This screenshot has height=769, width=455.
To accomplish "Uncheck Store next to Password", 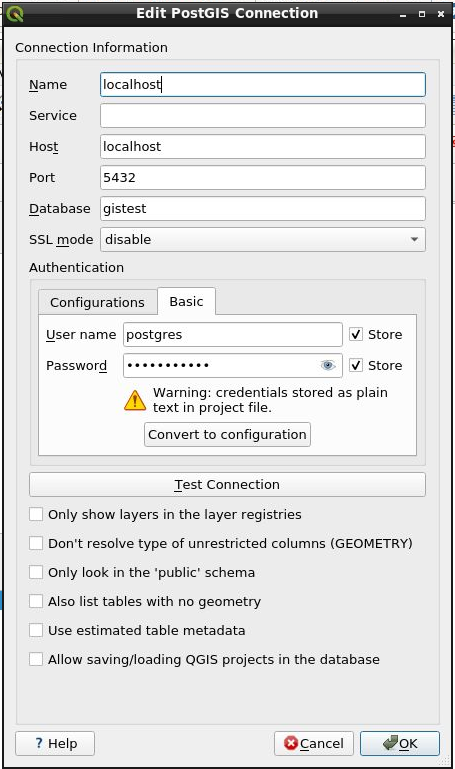I will coord(356,365).
